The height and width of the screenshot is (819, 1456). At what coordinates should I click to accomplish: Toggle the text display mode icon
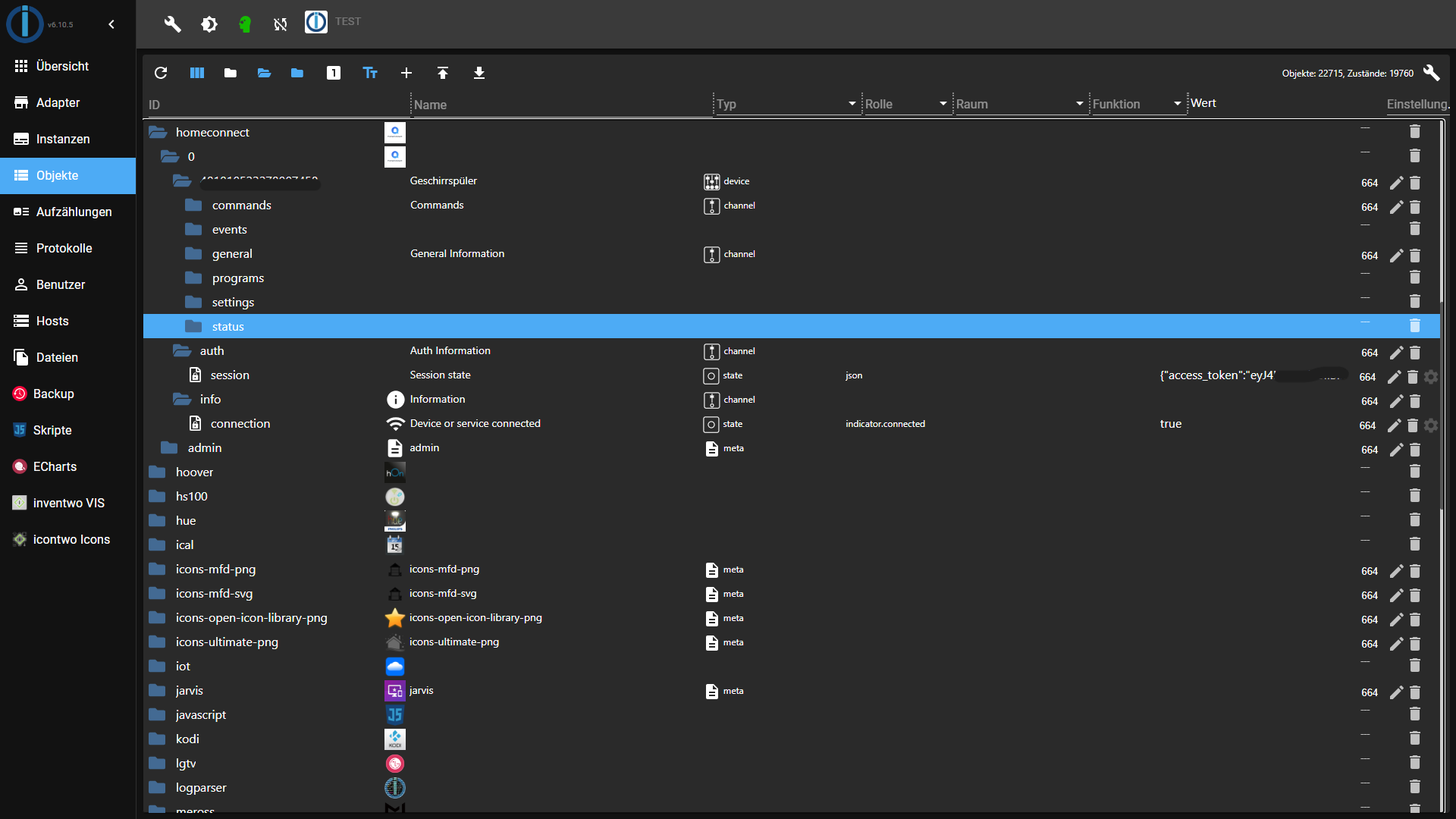coord(370,73)
